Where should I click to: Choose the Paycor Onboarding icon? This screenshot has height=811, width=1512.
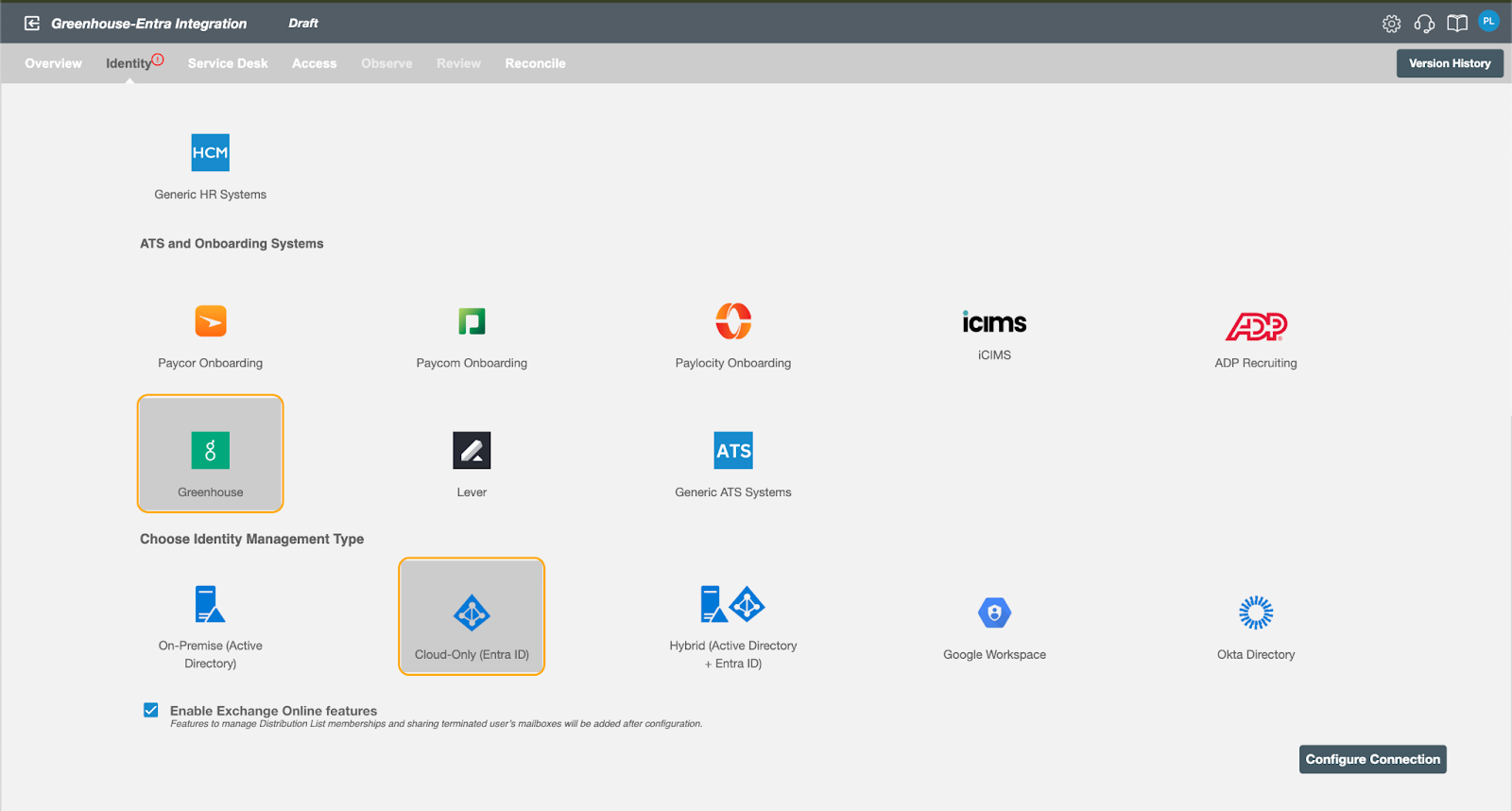pos(210,321)
